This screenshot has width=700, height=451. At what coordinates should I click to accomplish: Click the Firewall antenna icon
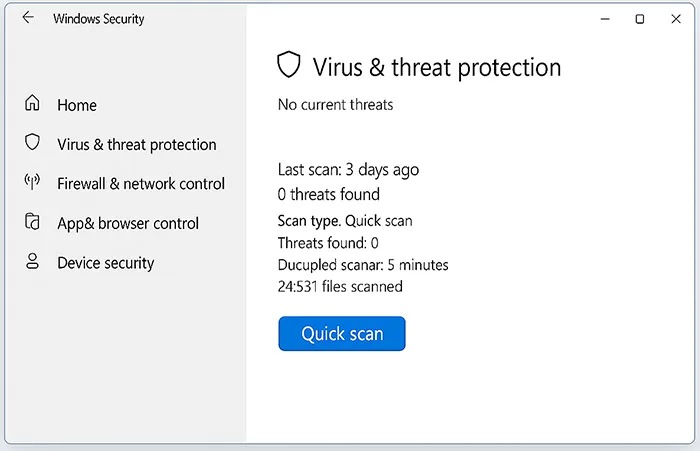click(x=33, y=183)
